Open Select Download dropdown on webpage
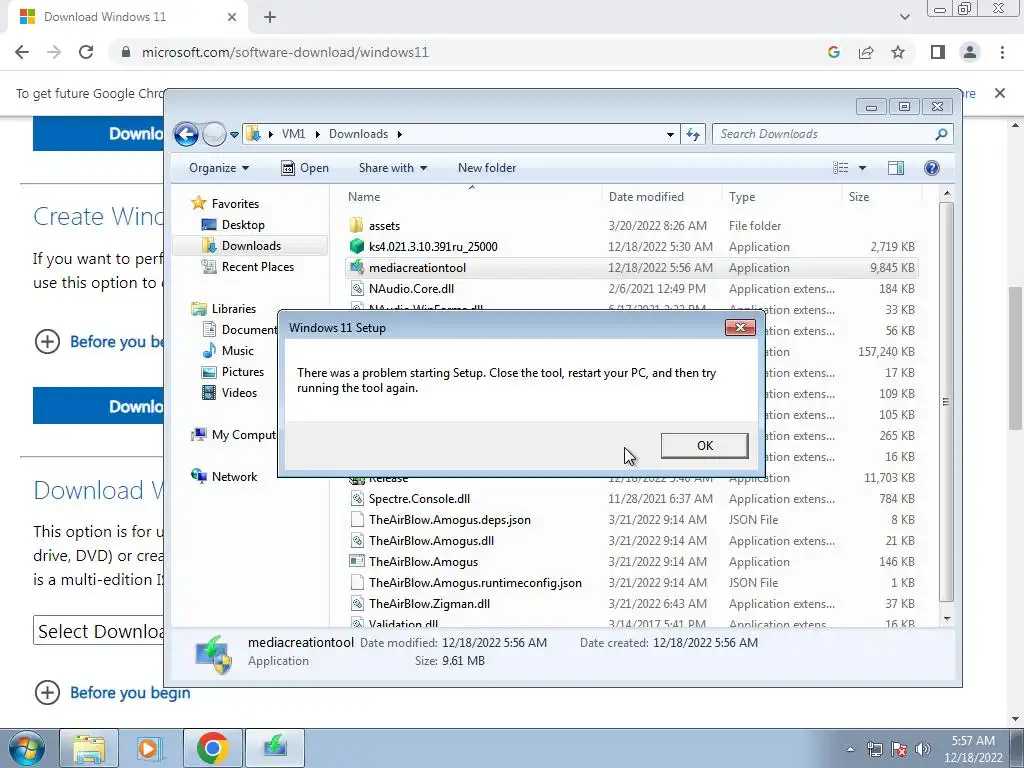The image size is (1024, 768). (99, 631)
